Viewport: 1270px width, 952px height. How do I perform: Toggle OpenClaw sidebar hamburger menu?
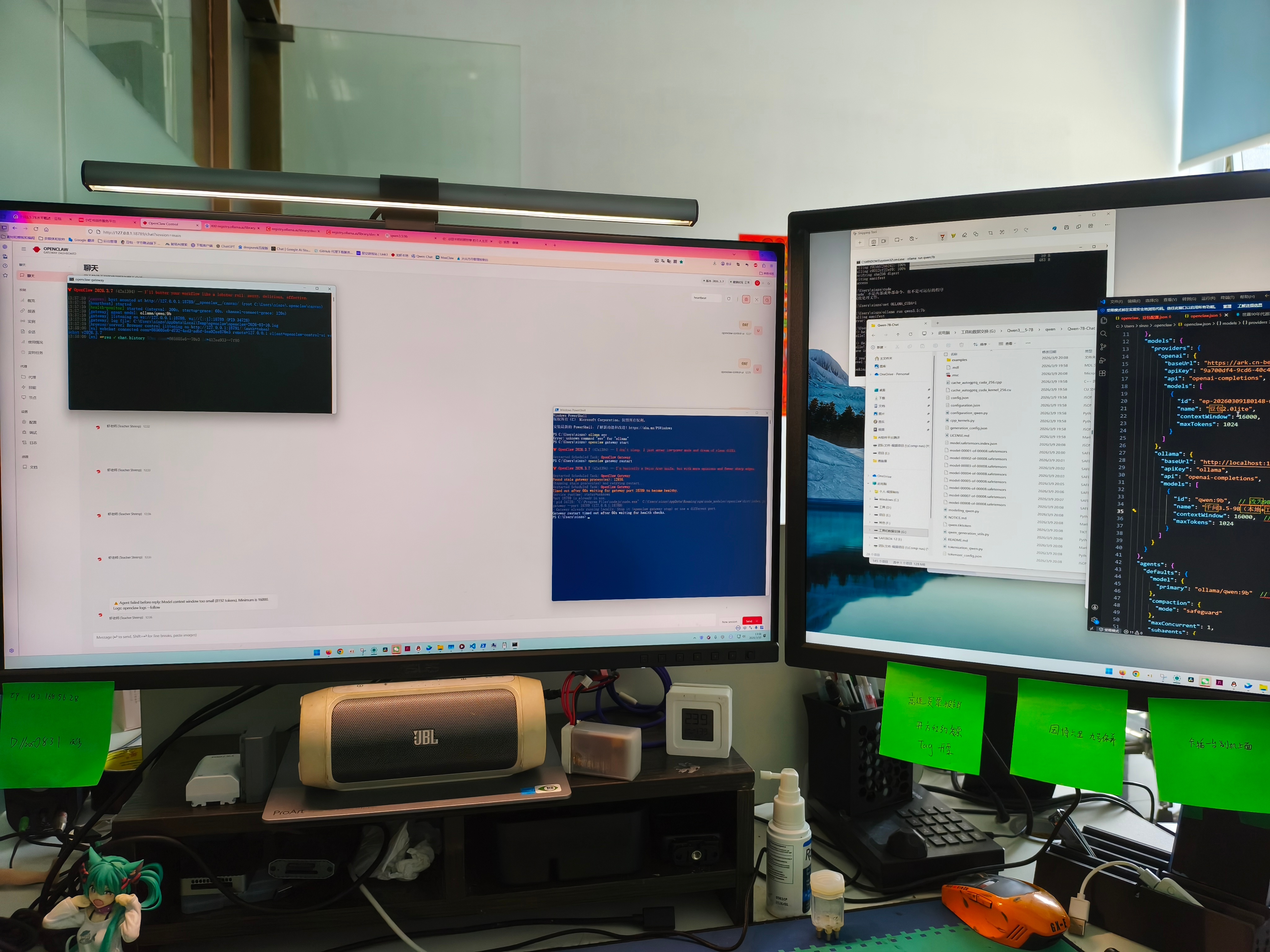pyautogui.click(x=24, y=249)
